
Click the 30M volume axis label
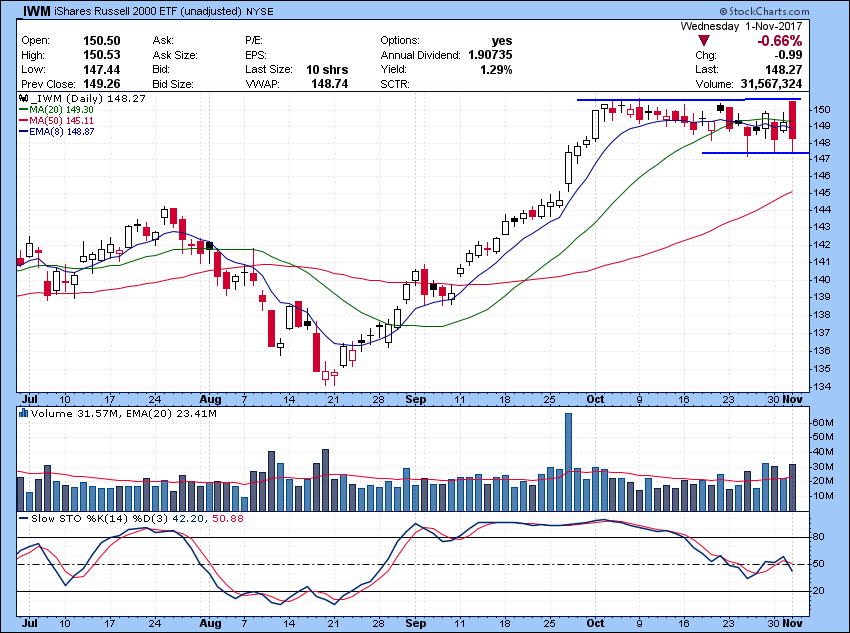(x=821, y=467)
